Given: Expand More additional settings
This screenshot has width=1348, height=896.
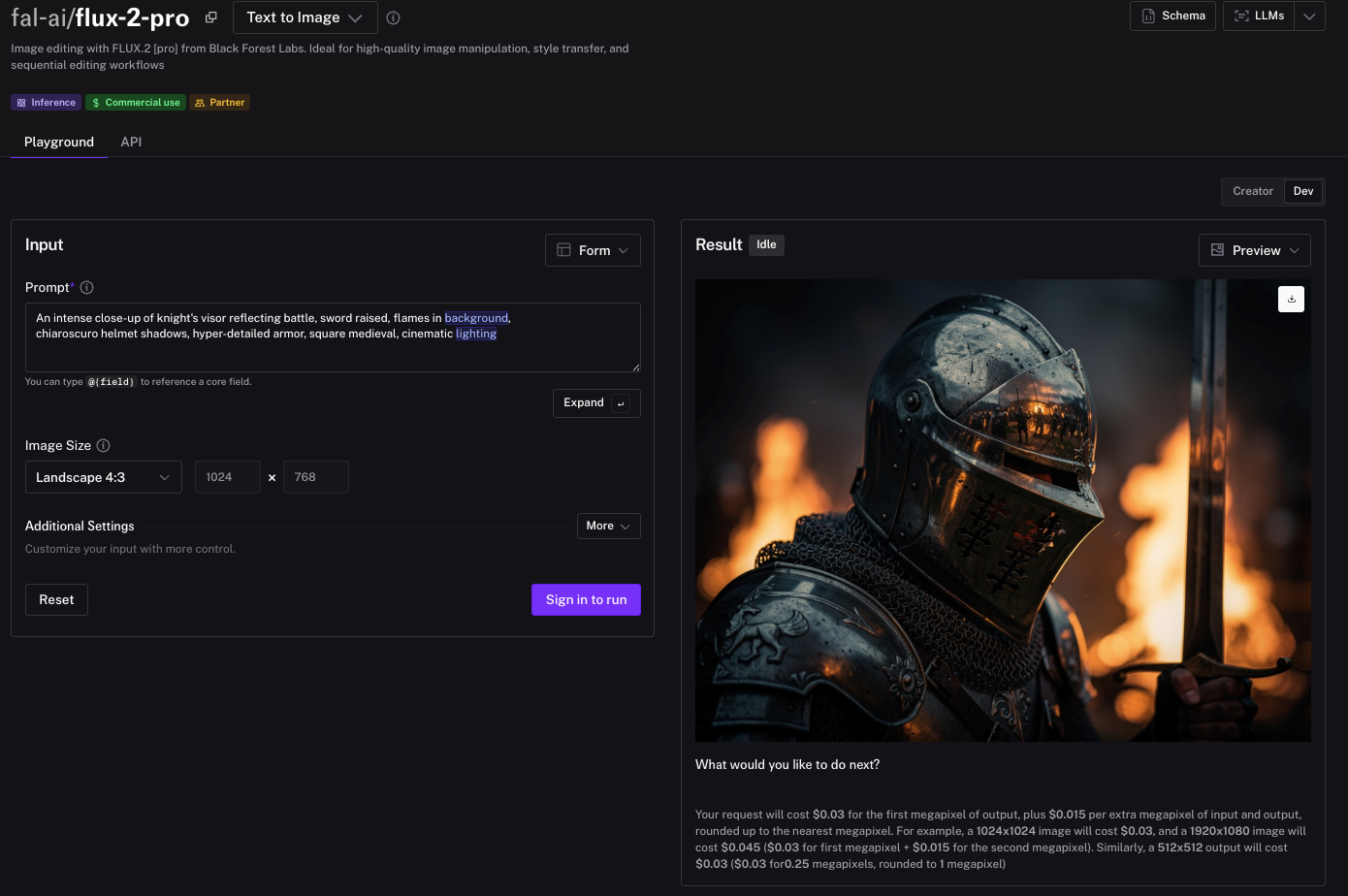Looking at the screenshot, I should [608, 526].
